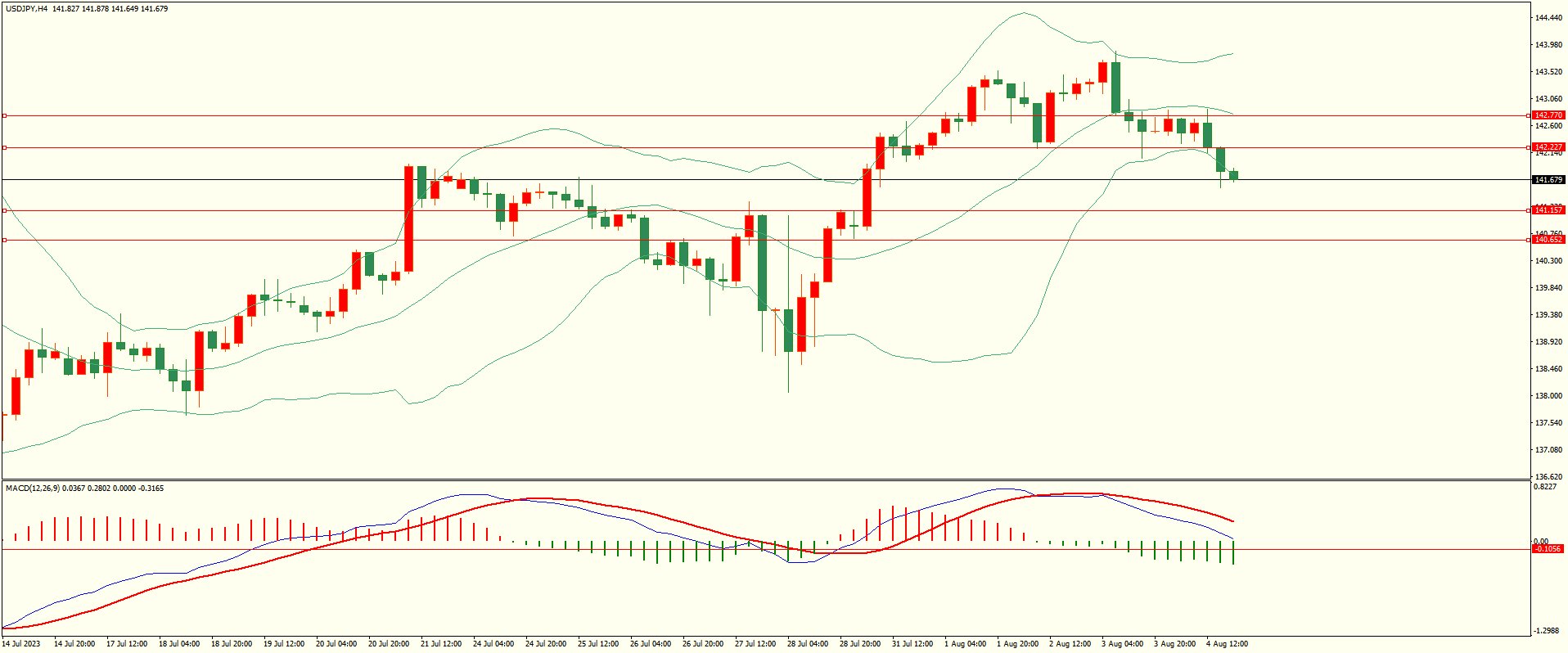The height and width of the screenshot is (653, 1568).
Task: Click the 0.8227 MACD scale label
Action: 1546,488
